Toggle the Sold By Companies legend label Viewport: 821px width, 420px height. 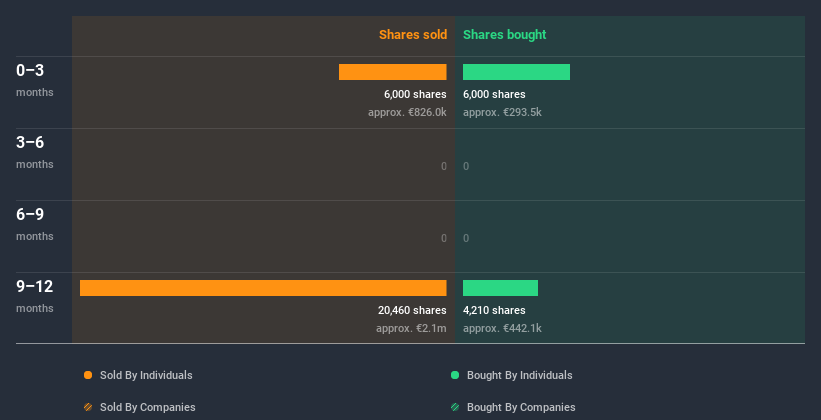(x=148, y=407)
